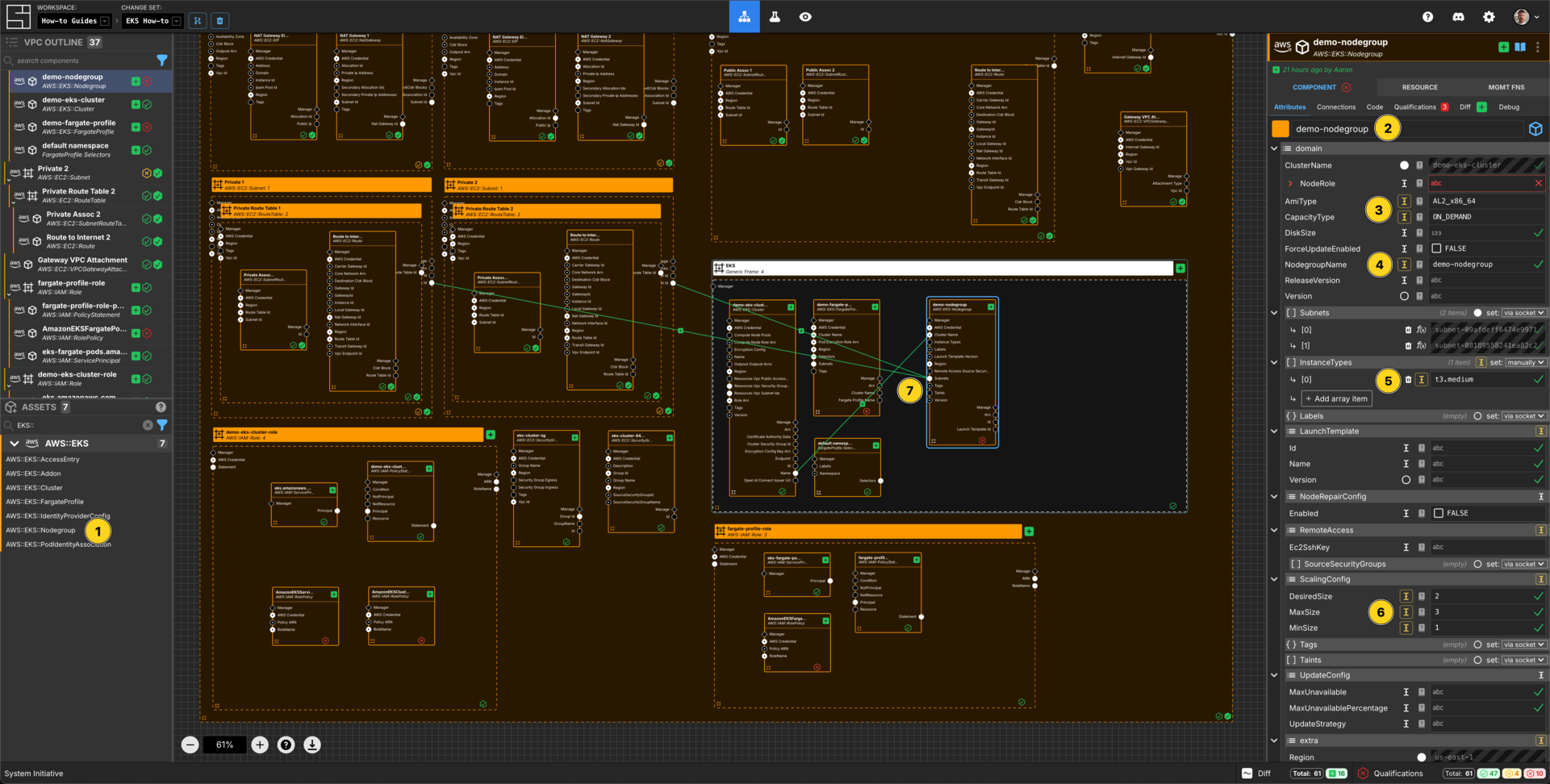Open the kebab menu in the demo-nodegroup header
1550x784 pixels.
click(x=1538, y=47)
